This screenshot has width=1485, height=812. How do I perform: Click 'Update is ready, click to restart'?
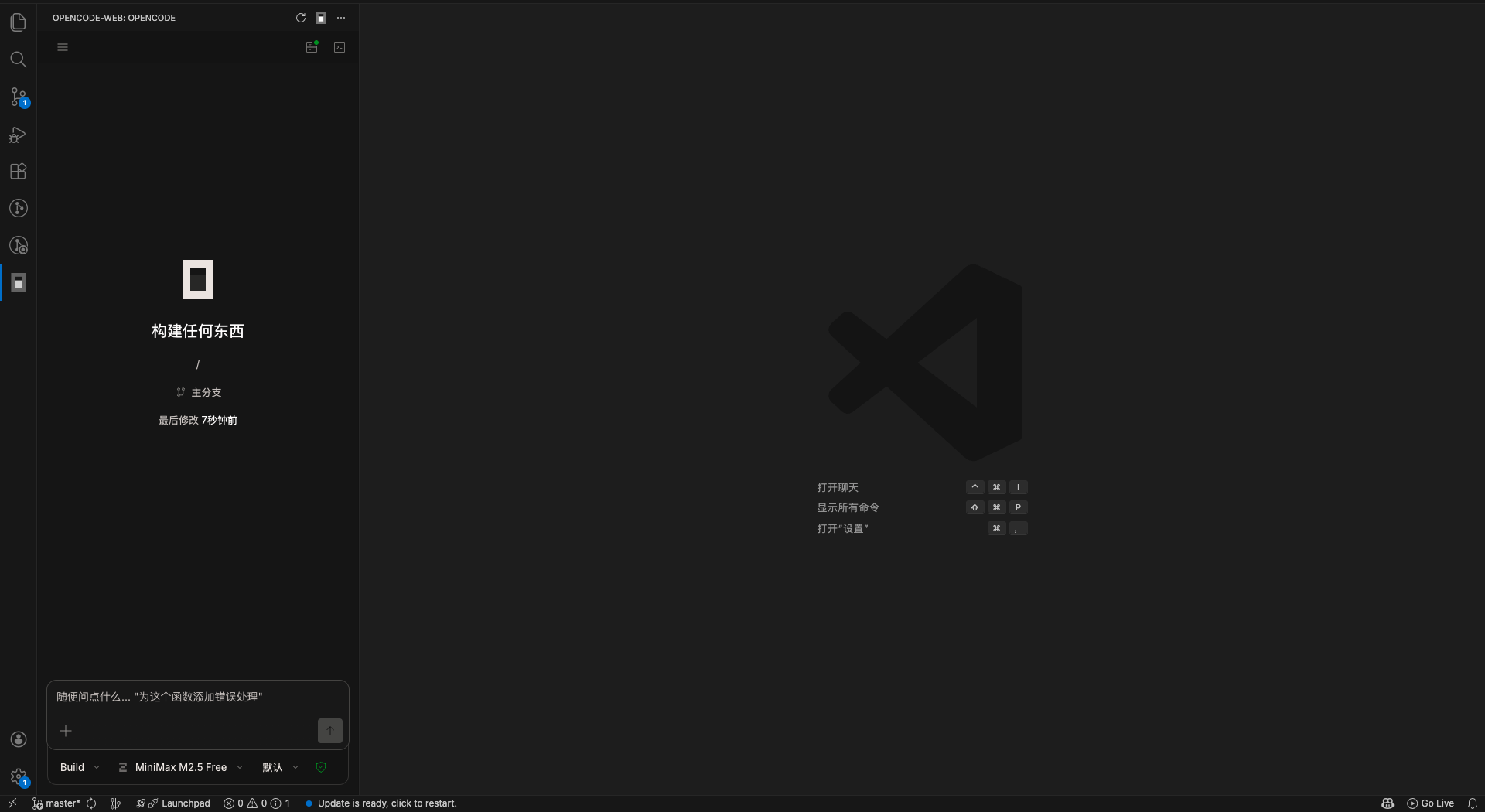[381, 803]
